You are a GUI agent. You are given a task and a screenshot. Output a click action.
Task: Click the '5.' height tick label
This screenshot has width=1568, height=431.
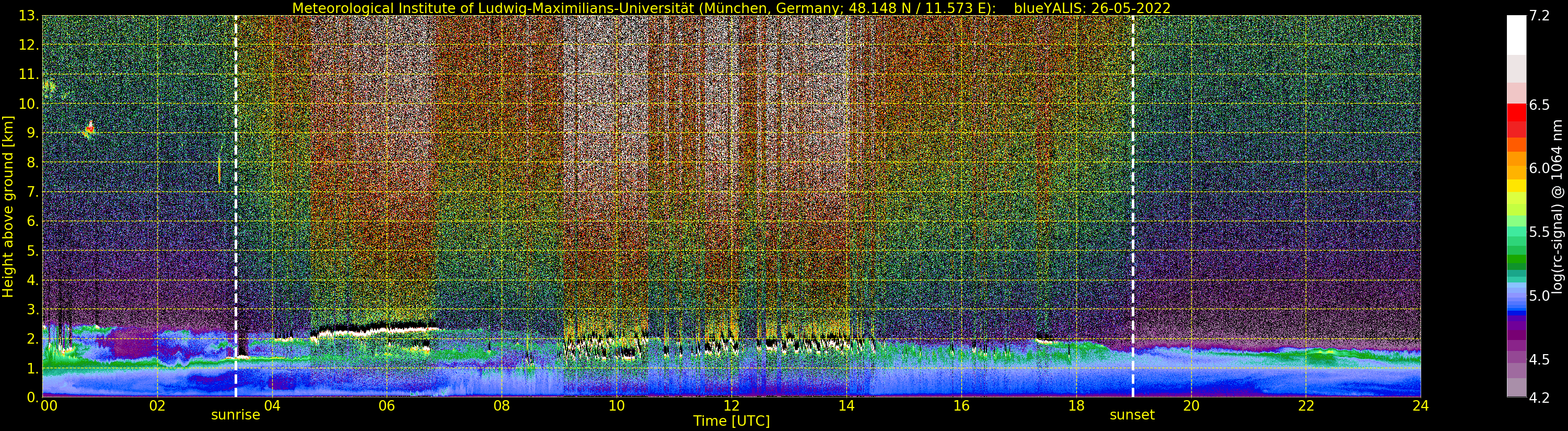coord(33,251)
